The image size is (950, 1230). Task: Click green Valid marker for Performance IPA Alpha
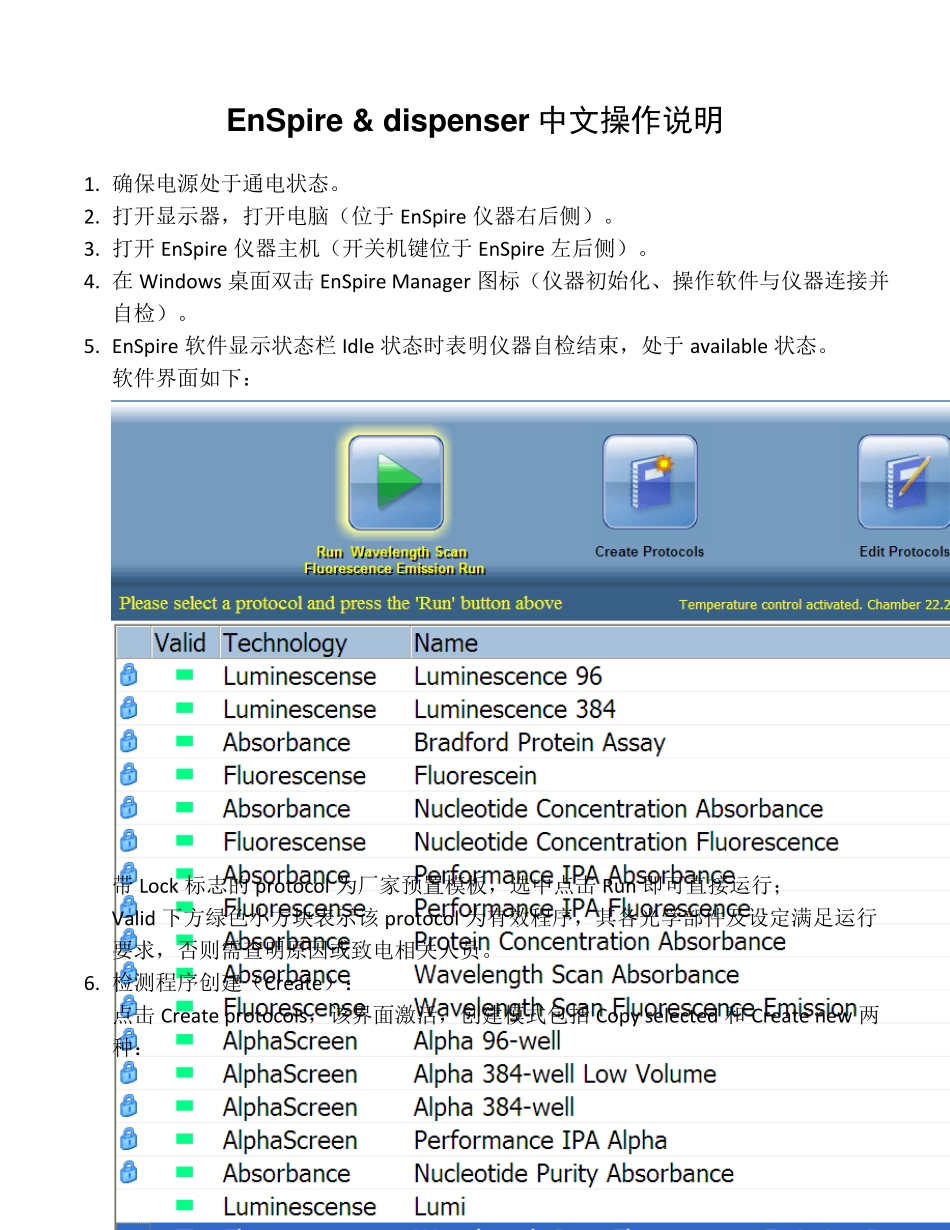point(185,1139)
